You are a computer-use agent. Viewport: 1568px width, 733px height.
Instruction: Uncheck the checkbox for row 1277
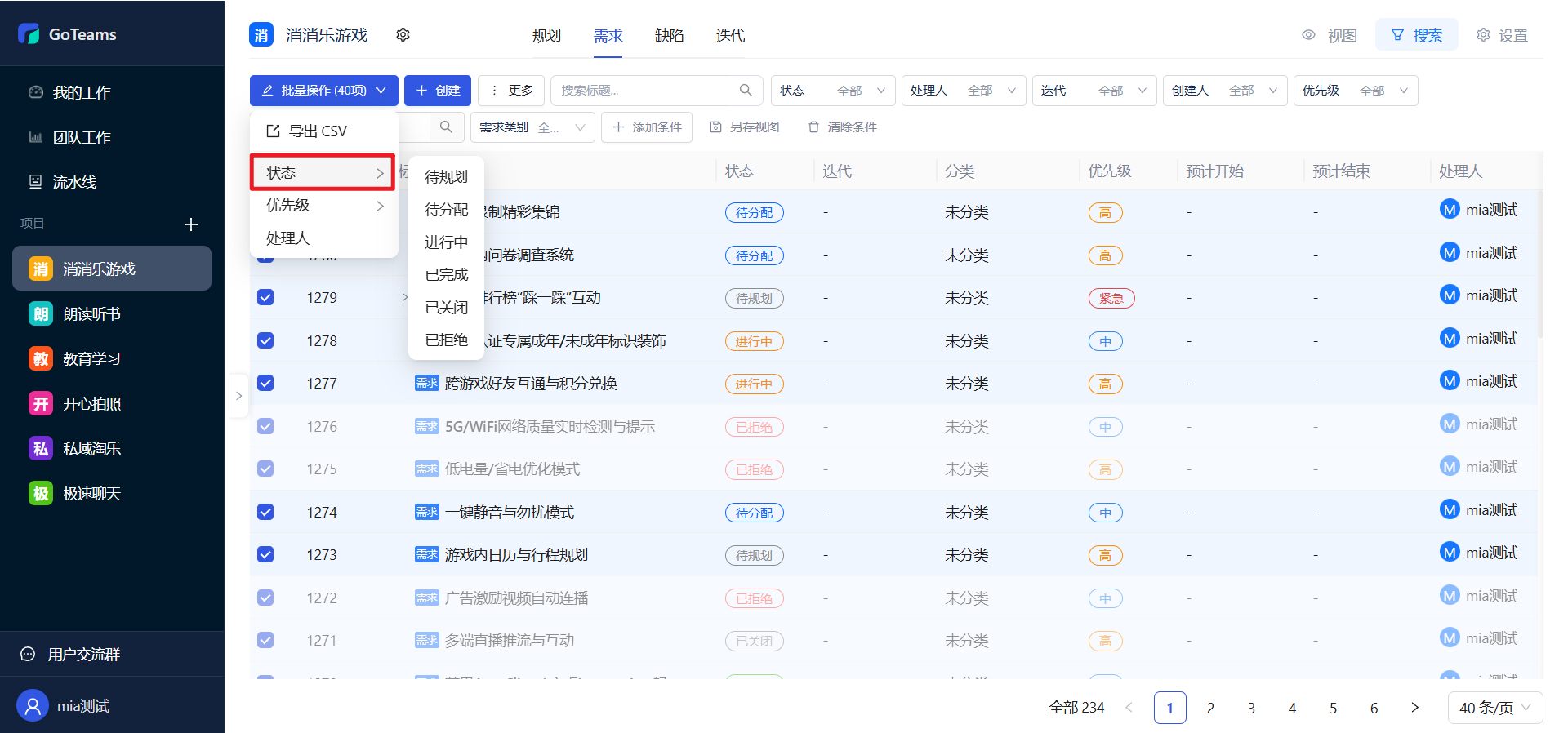265,383
